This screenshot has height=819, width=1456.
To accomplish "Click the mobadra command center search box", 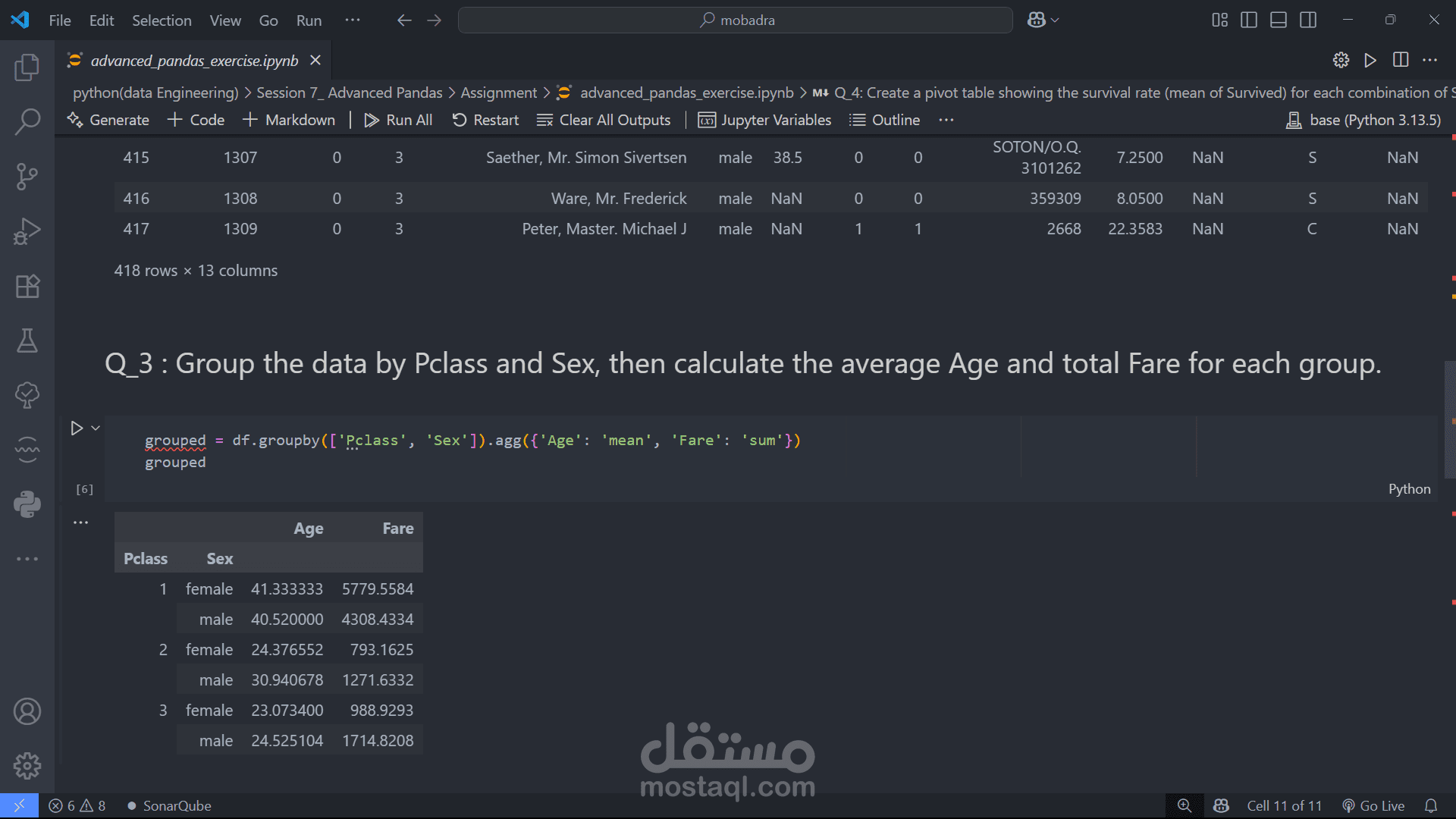I will click(x=736, y=20).
